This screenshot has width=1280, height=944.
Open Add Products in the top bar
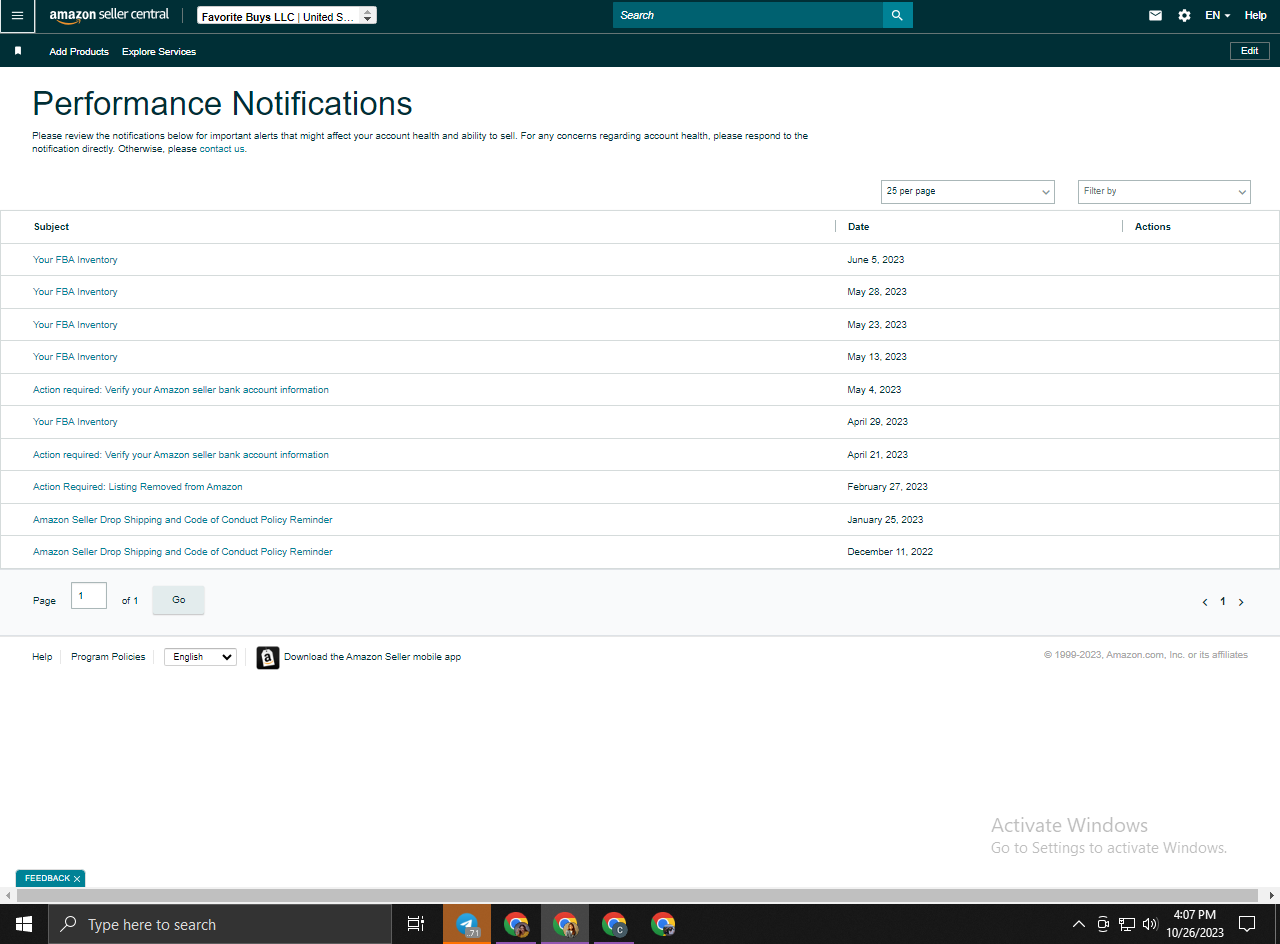tap(79, 52)
